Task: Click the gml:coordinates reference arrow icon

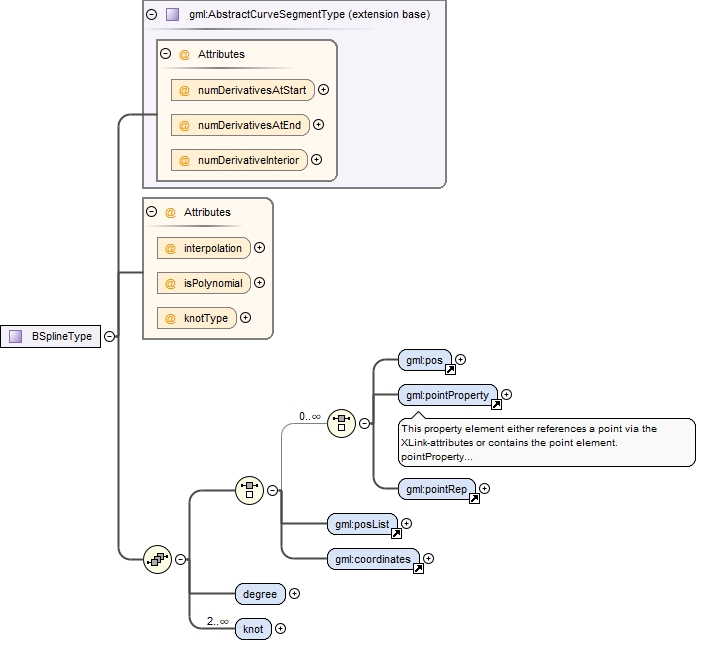Action: [418, 569]
